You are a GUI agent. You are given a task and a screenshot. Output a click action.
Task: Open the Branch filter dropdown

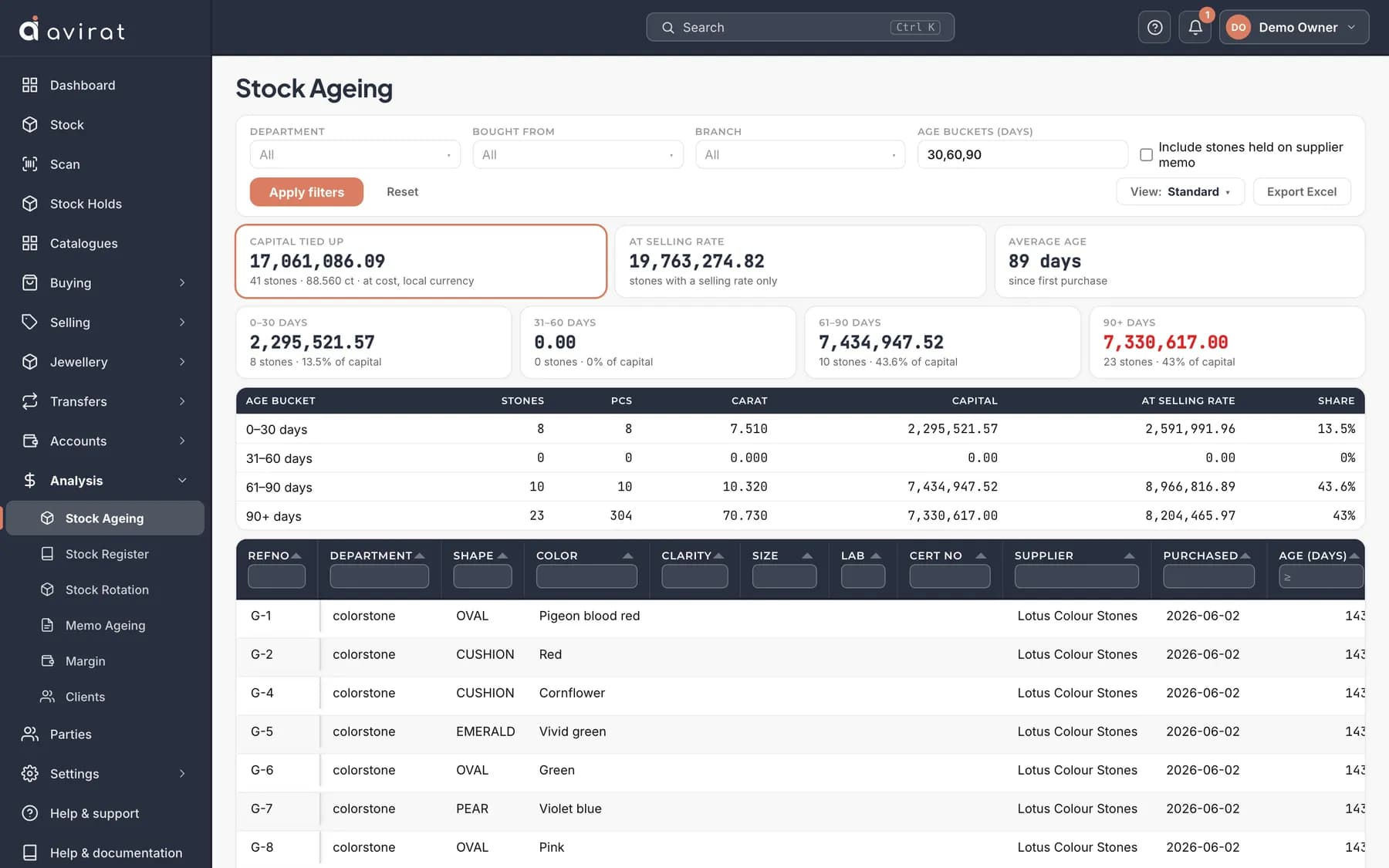800,154
